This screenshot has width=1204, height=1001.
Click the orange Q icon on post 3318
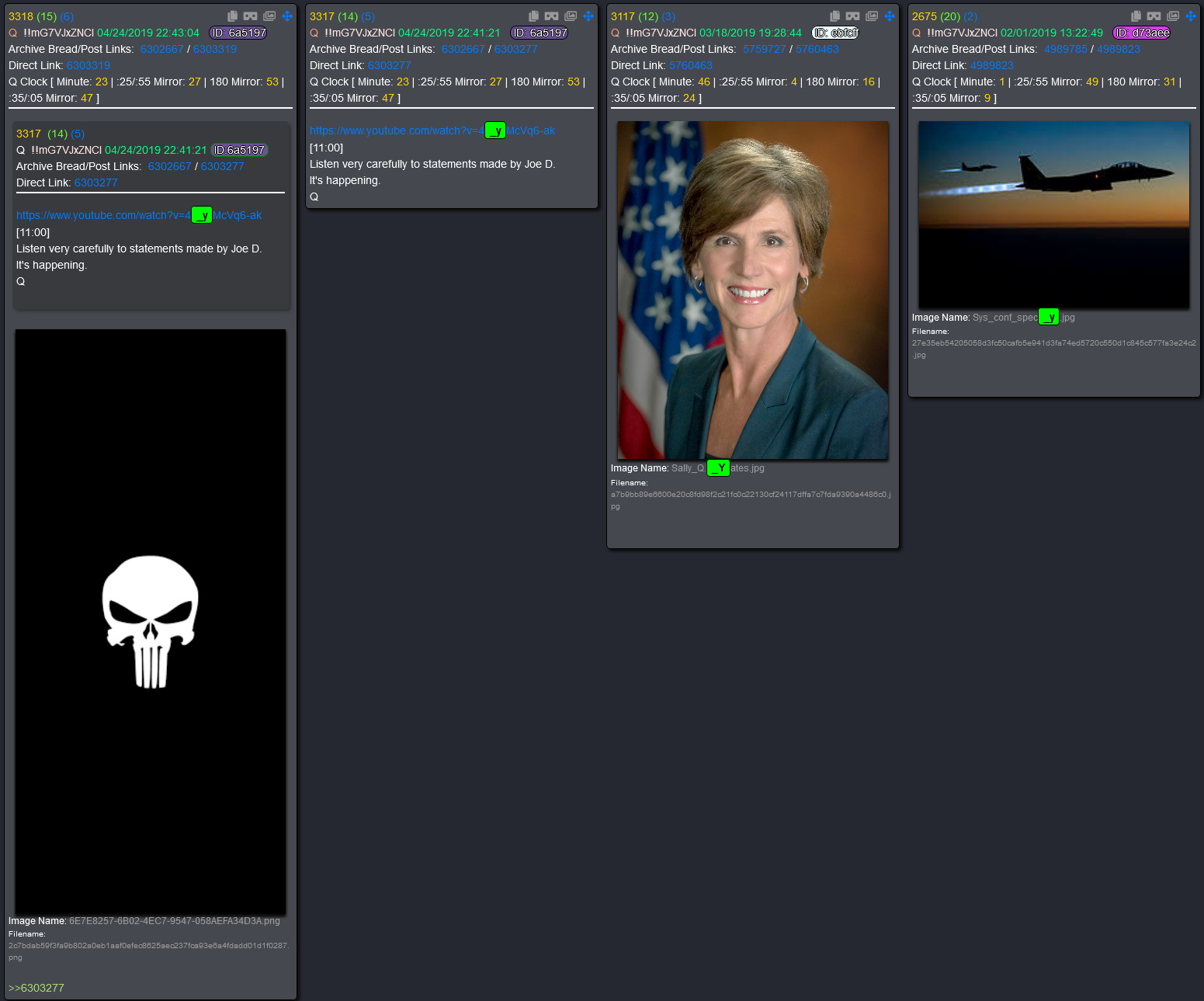(13, 33)
